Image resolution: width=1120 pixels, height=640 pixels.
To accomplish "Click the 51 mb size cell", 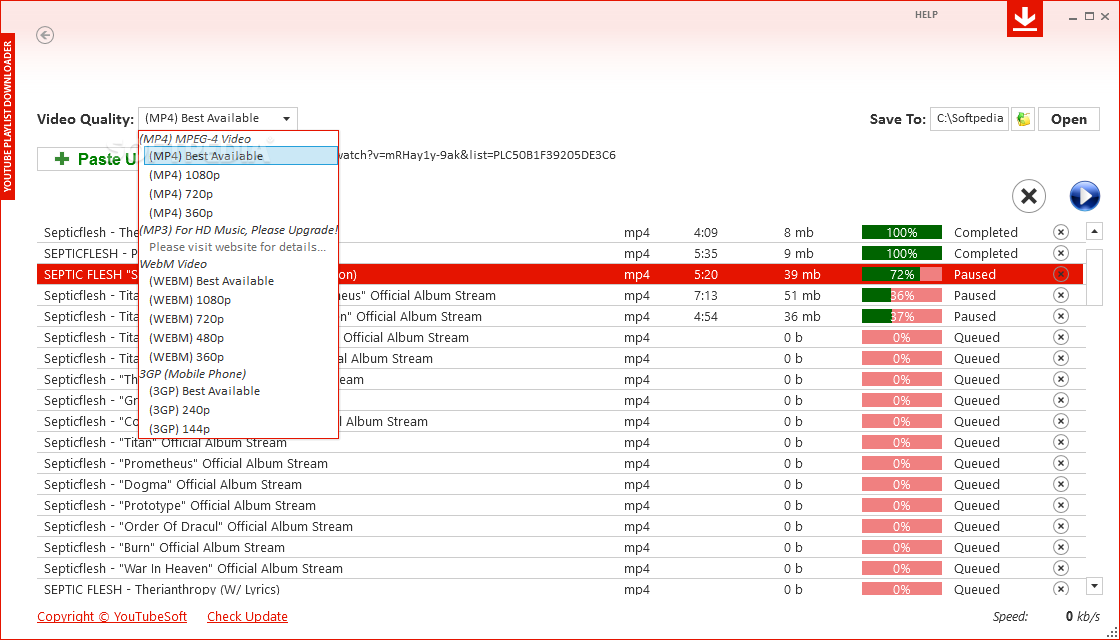I will [x=803, y=295].
